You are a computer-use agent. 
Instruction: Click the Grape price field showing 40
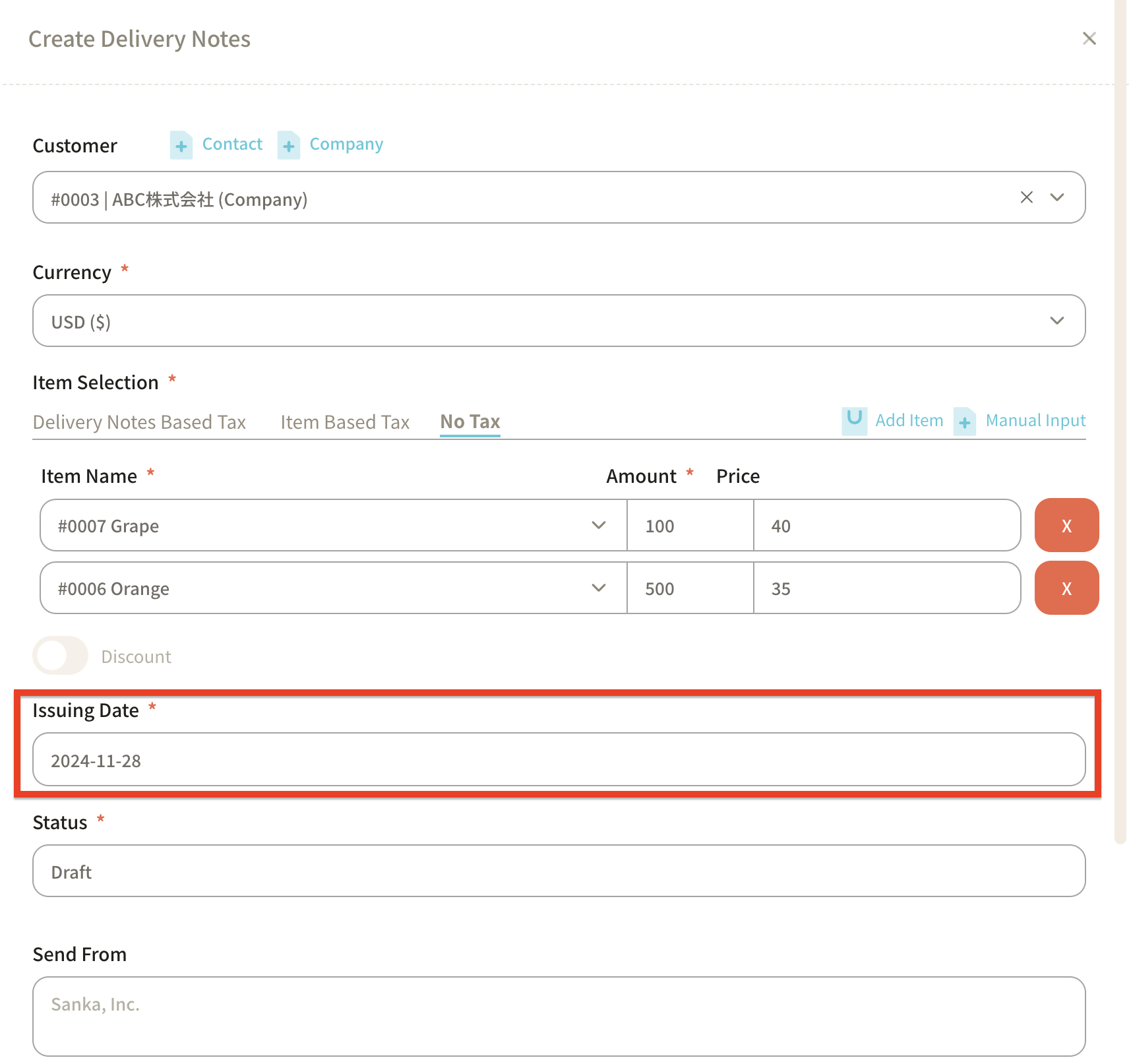[x=886, y=526]
